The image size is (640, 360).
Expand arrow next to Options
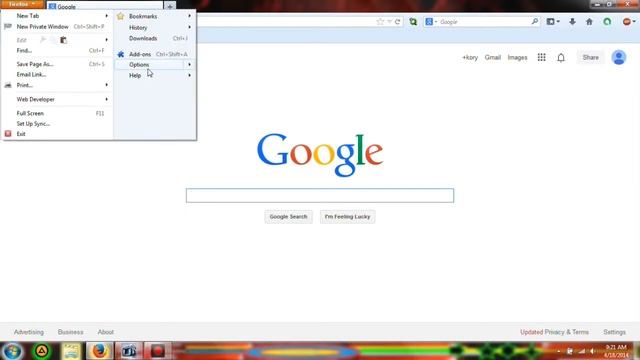(x=189, y=65)
